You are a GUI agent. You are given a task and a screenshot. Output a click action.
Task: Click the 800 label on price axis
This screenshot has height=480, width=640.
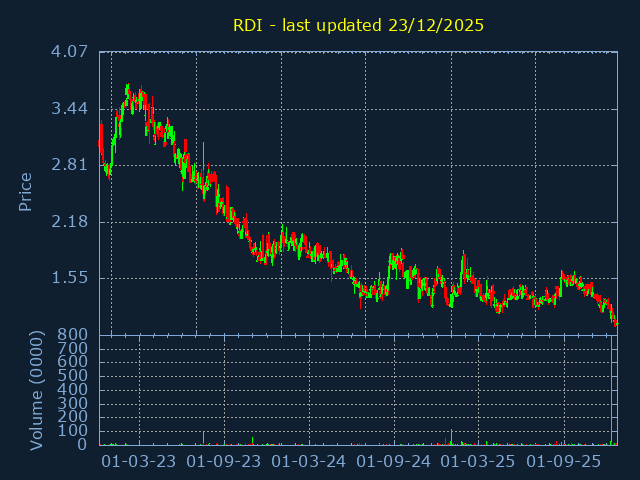[x=73, y=334]
